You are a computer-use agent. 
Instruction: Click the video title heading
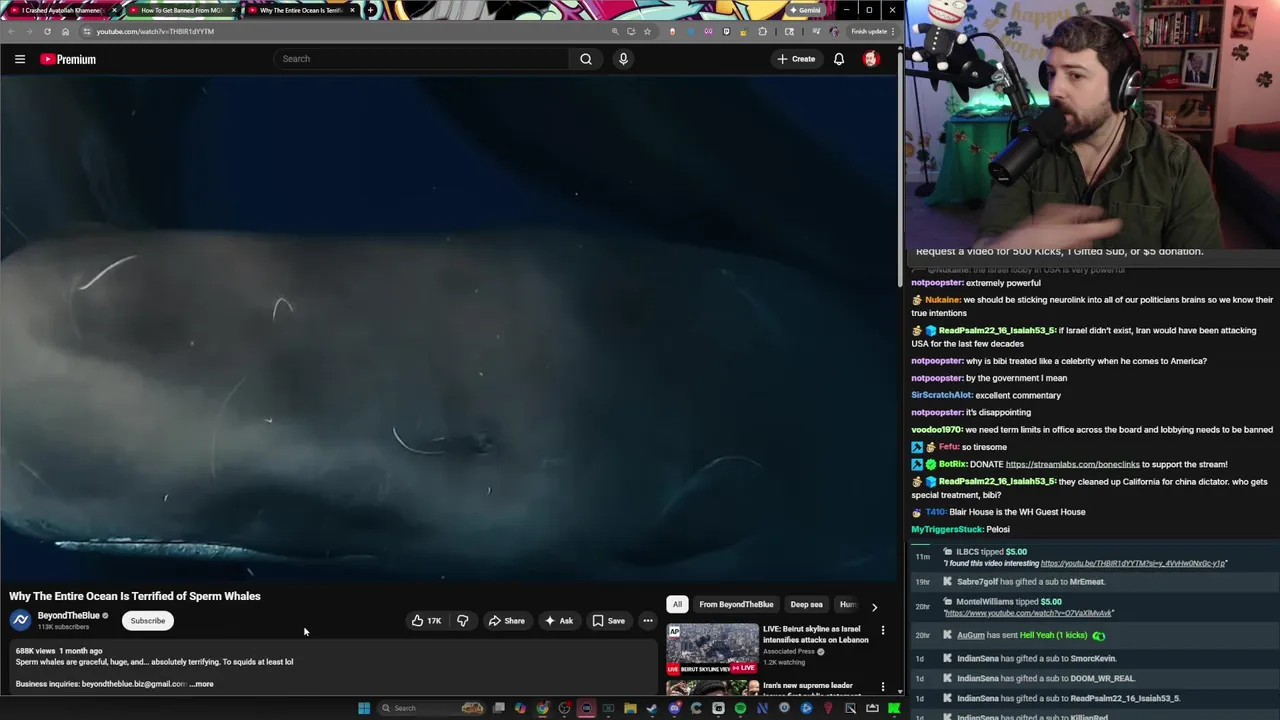point(135,596)
